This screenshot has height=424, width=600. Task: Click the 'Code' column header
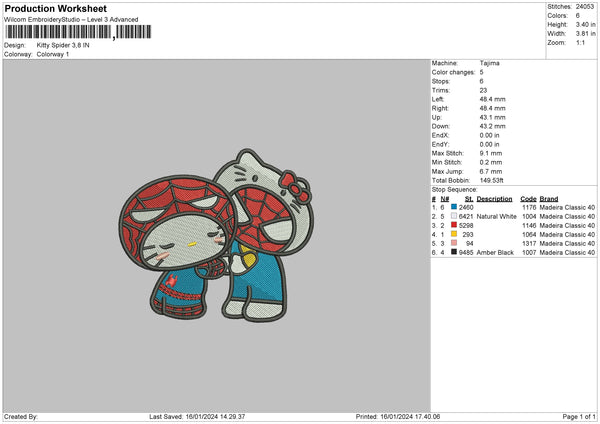tap(528, 199)
